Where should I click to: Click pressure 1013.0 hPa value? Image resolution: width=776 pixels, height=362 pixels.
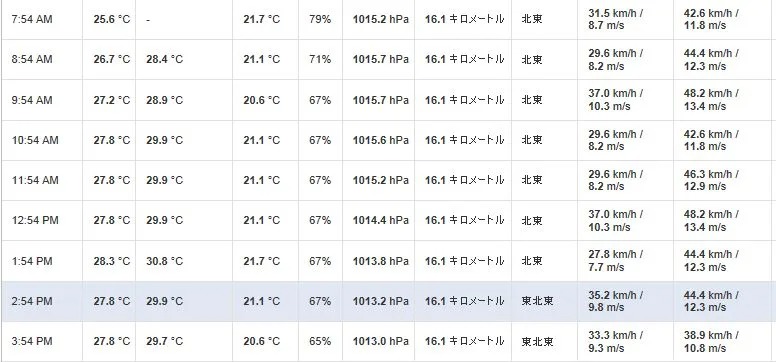[381, 342]
